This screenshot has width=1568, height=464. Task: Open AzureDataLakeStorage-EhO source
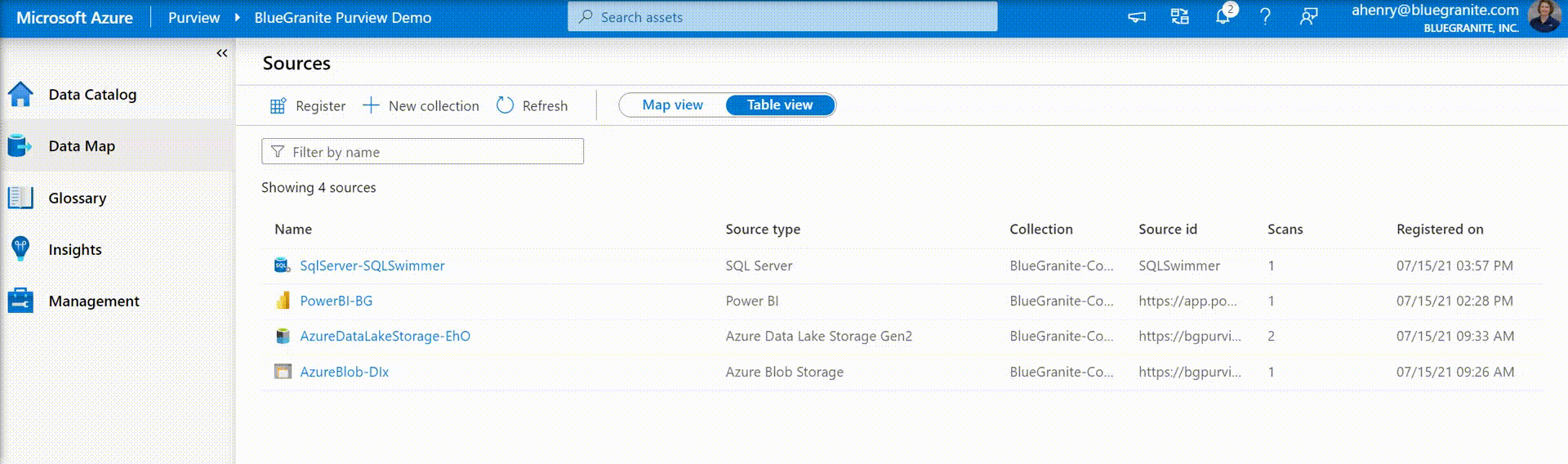point(385,336)
